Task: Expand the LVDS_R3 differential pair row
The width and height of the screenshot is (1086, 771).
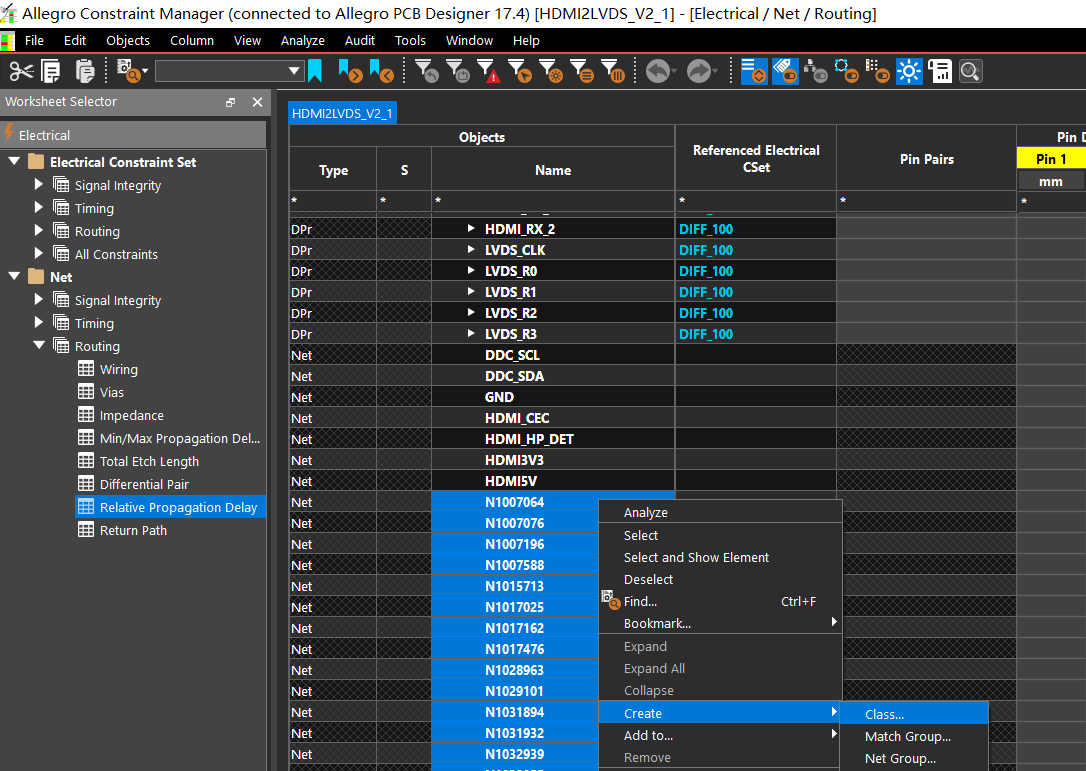Action: [x=471, y=333]
